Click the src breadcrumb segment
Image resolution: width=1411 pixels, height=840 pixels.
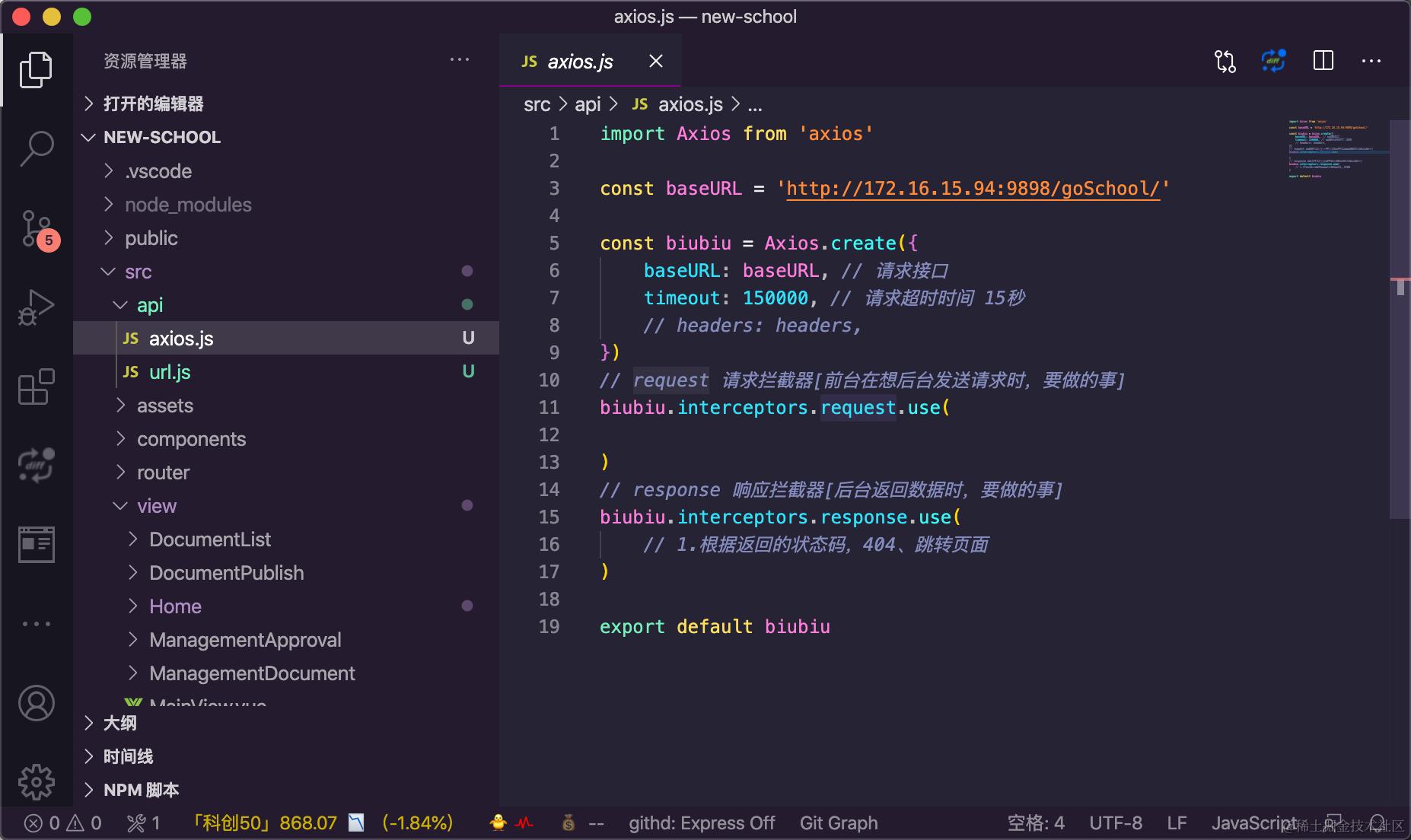(537, 104)
